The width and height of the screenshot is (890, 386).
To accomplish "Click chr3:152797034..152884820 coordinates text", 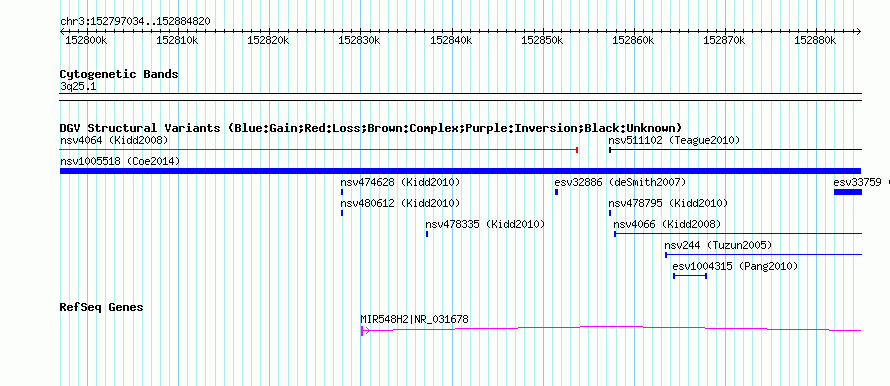I will point(135,21).
